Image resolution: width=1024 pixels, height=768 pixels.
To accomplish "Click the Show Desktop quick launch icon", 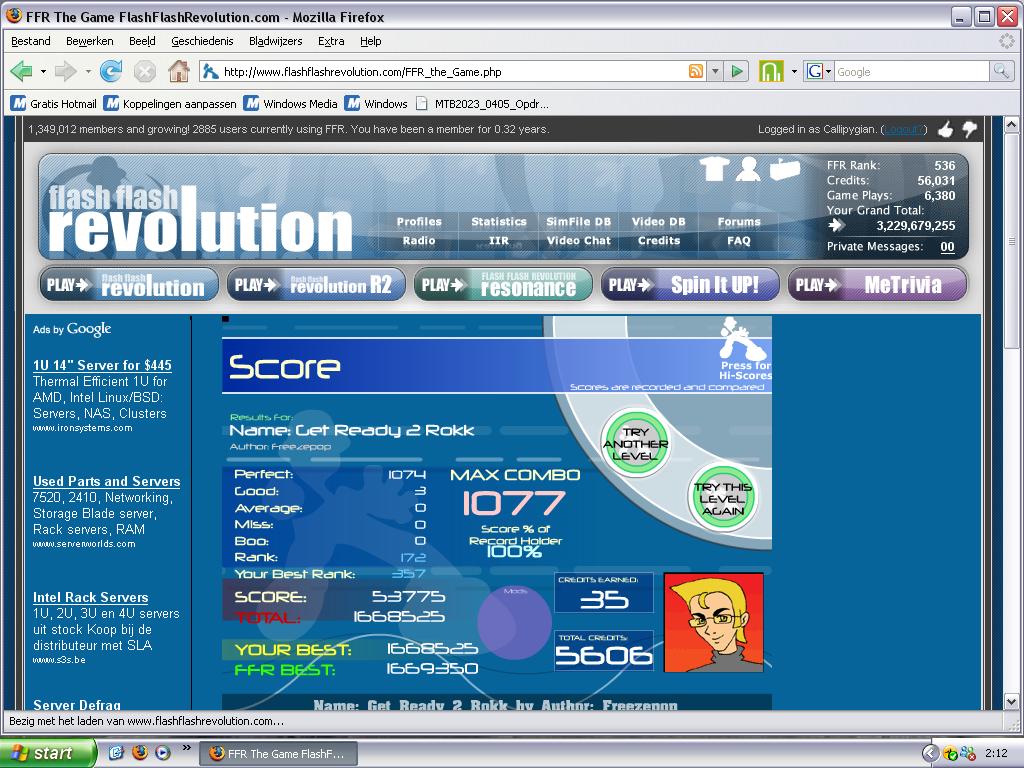I will (x=116, y=752).
